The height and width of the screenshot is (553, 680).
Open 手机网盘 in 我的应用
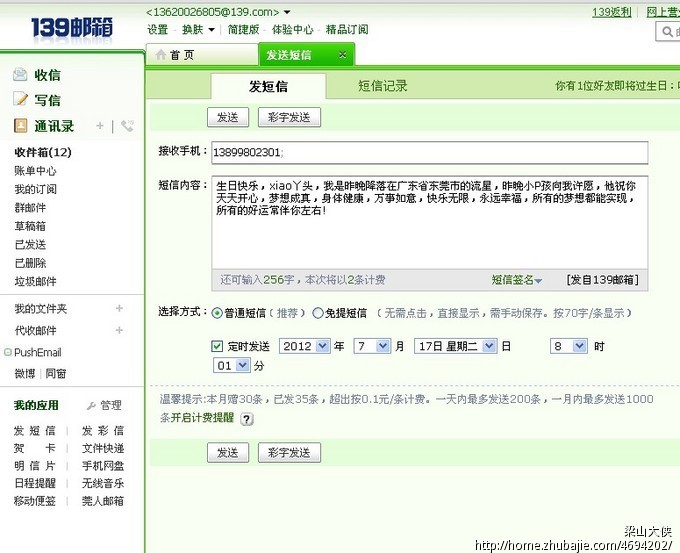point(103,466)
